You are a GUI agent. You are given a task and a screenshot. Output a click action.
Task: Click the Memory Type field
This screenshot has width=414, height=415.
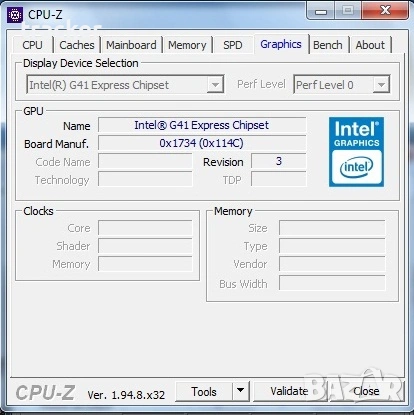pos(332,246)
